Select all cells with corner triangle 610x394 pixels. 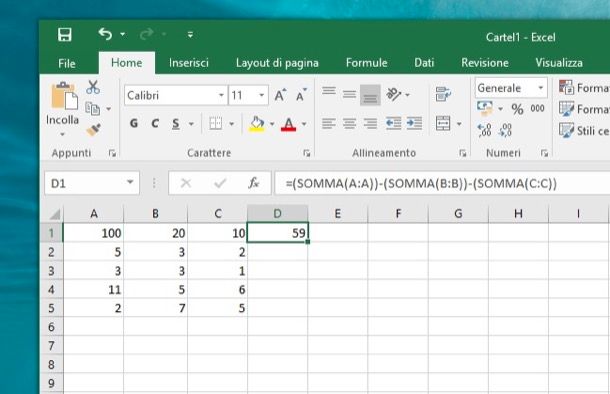[x=54, y=214]
